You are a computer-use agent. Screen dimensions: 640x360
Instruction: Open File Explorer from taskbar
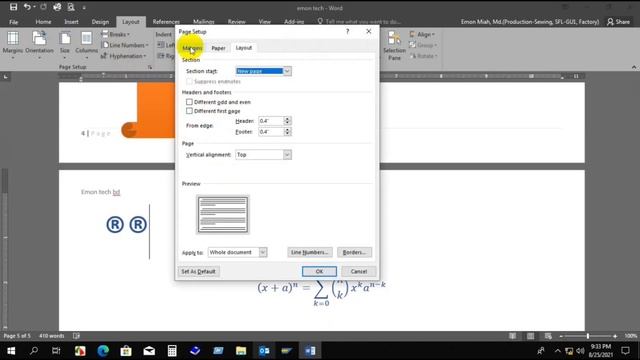241,351
